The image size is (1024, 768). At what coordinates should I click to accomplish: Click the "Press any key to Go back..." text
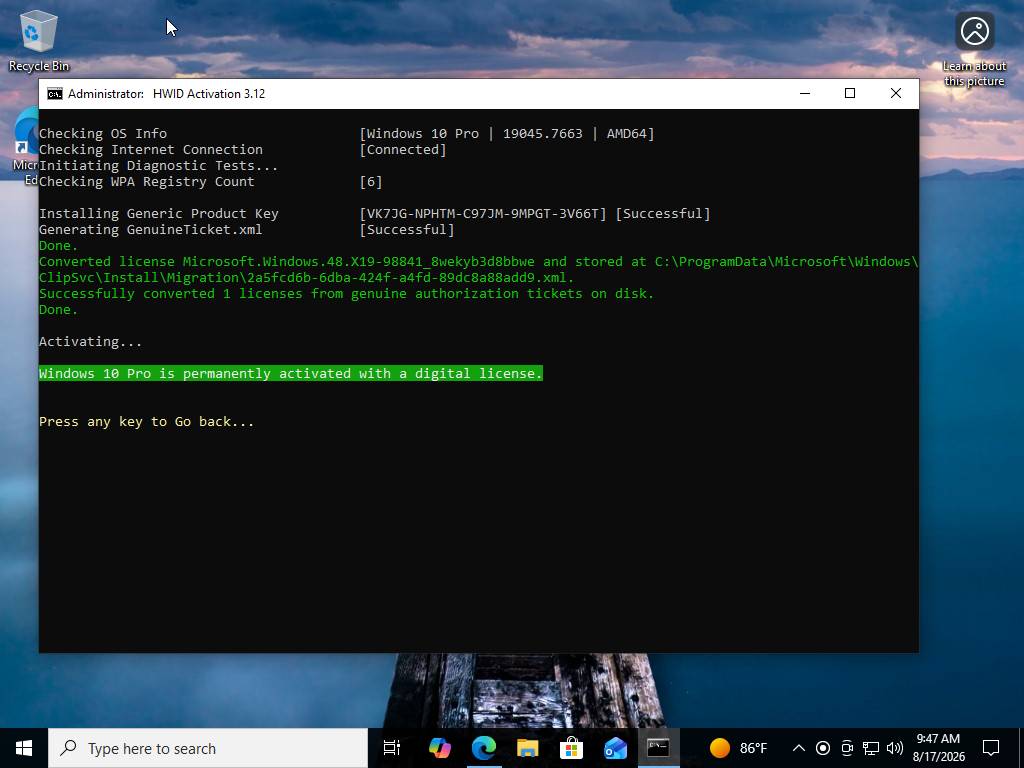click(x=146, y=422)
